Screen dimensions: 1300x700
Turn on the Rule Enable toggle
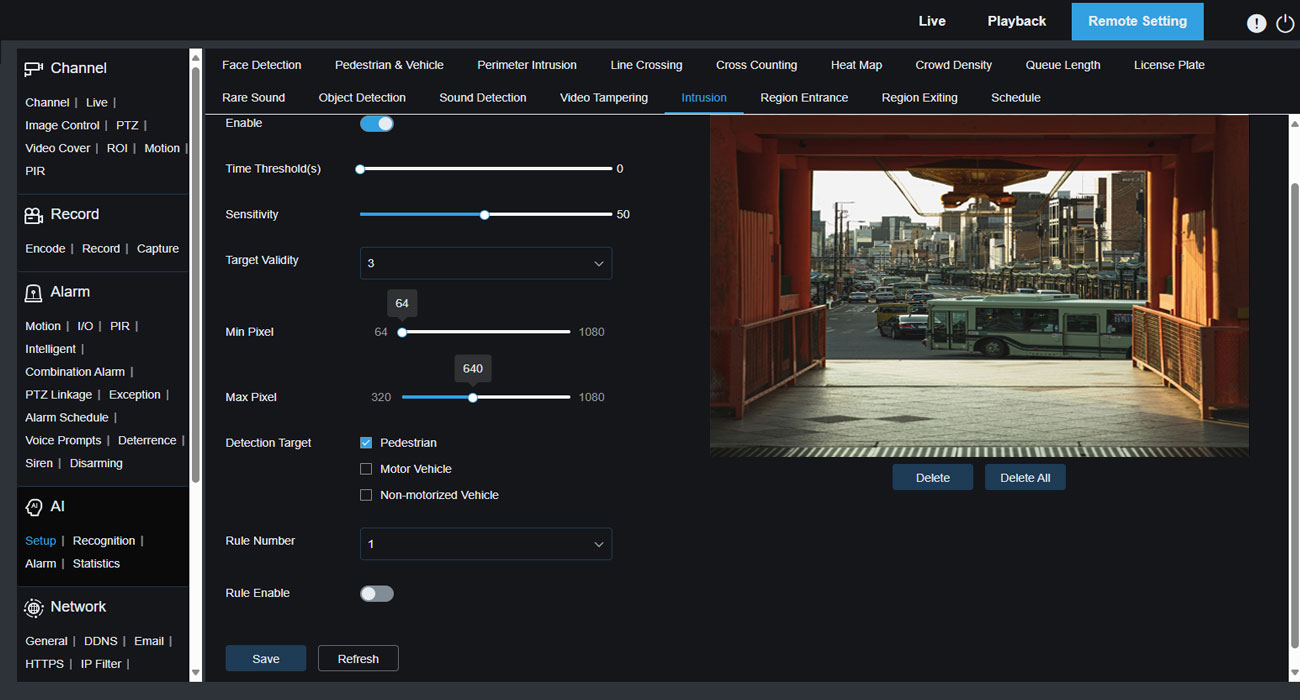click(376, 594)
